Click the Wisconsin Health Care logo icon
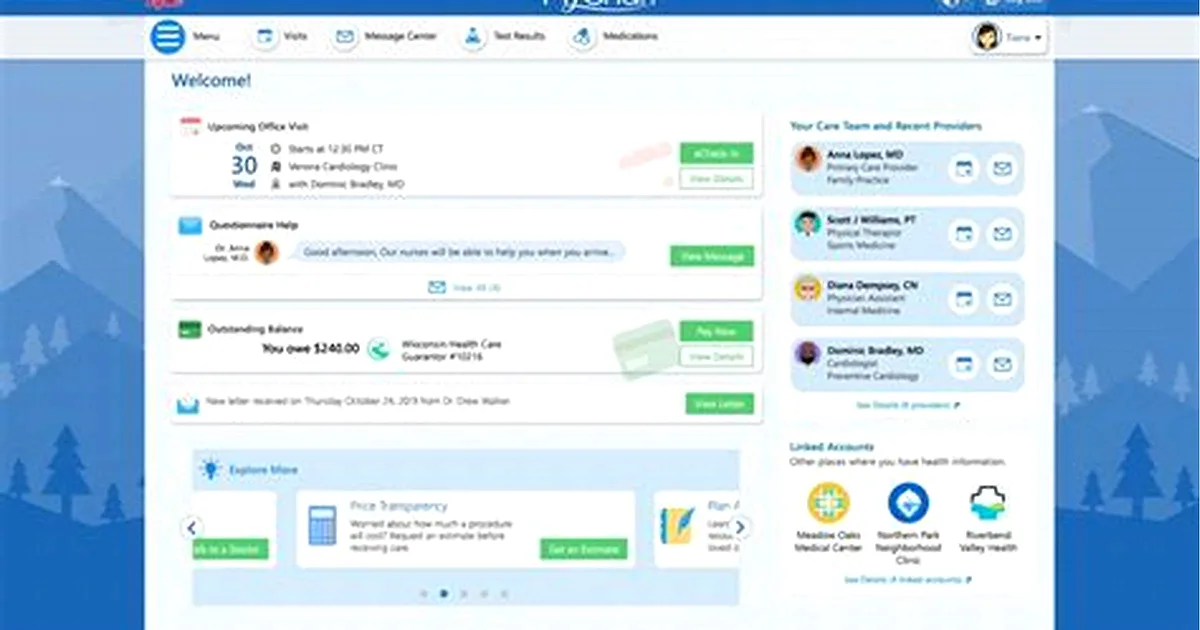This screenshot has width=1200, height=630. pyautogui.click(x=379, y=349)
